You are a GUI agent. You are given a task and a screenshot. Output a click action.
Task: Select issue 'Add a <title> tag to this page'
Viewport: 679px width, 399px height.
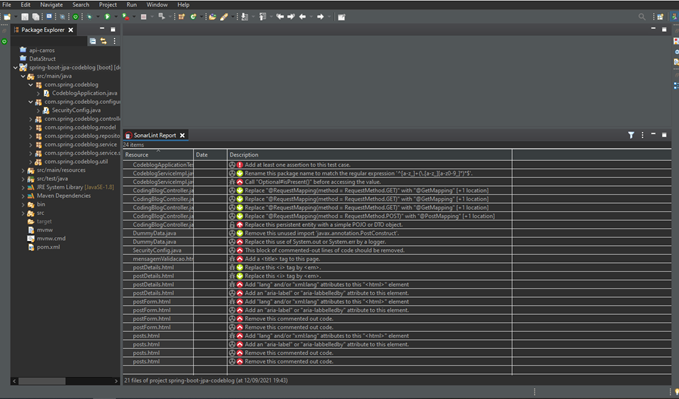[x=397, y=259]
